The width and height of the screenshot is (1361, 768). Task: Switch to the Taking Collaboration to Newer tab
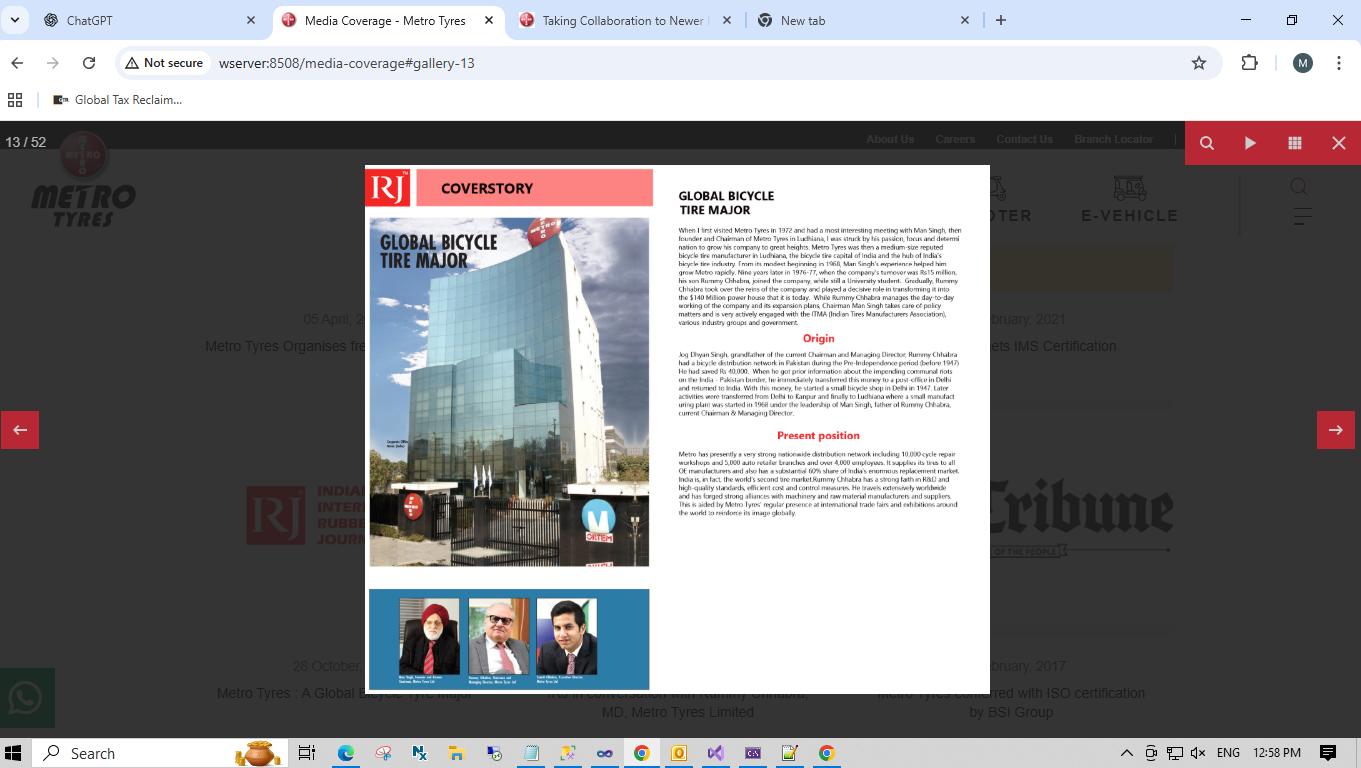pyautogui.click(x=627, y=20)
